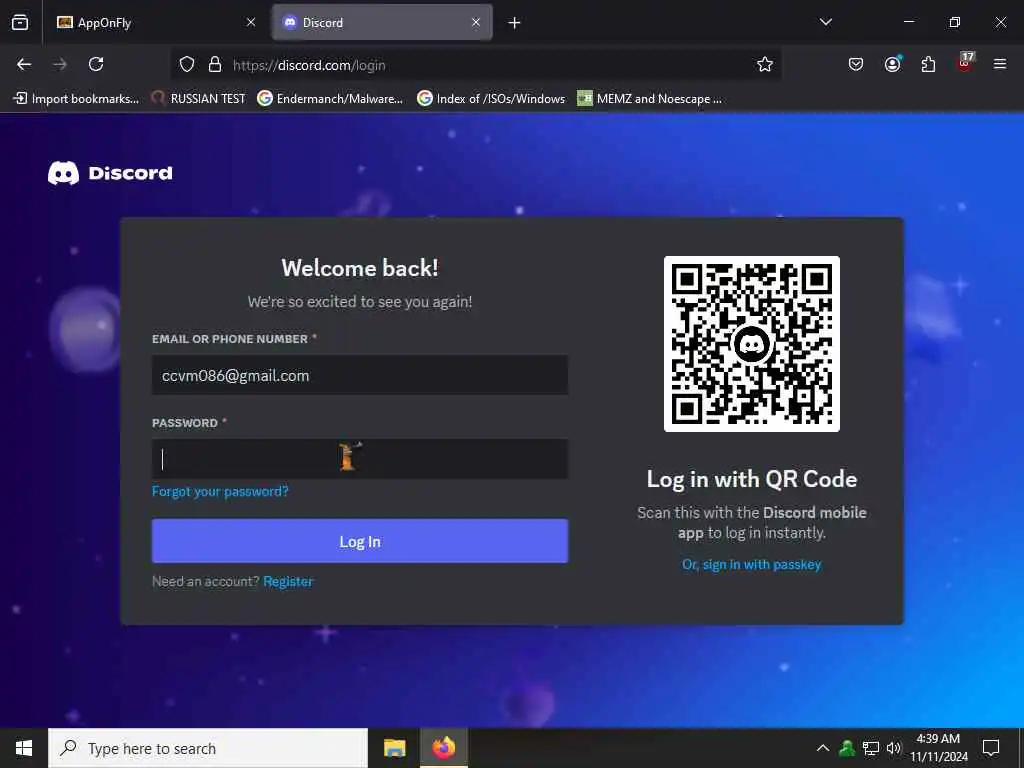Restore down the Firefox window
The image size is (1024, 768).
(955, 22)
